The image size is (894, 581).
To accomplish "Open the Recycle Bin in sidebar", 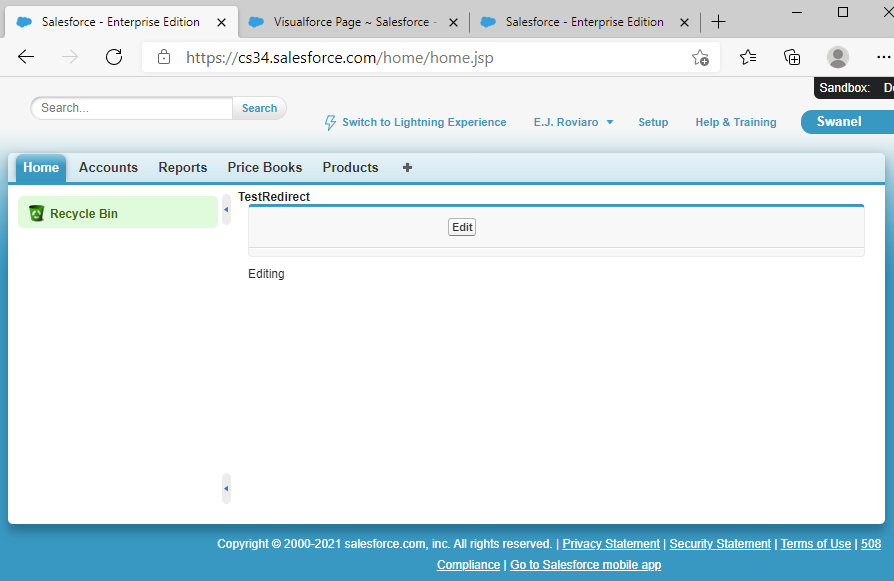I will coord(84,213).
